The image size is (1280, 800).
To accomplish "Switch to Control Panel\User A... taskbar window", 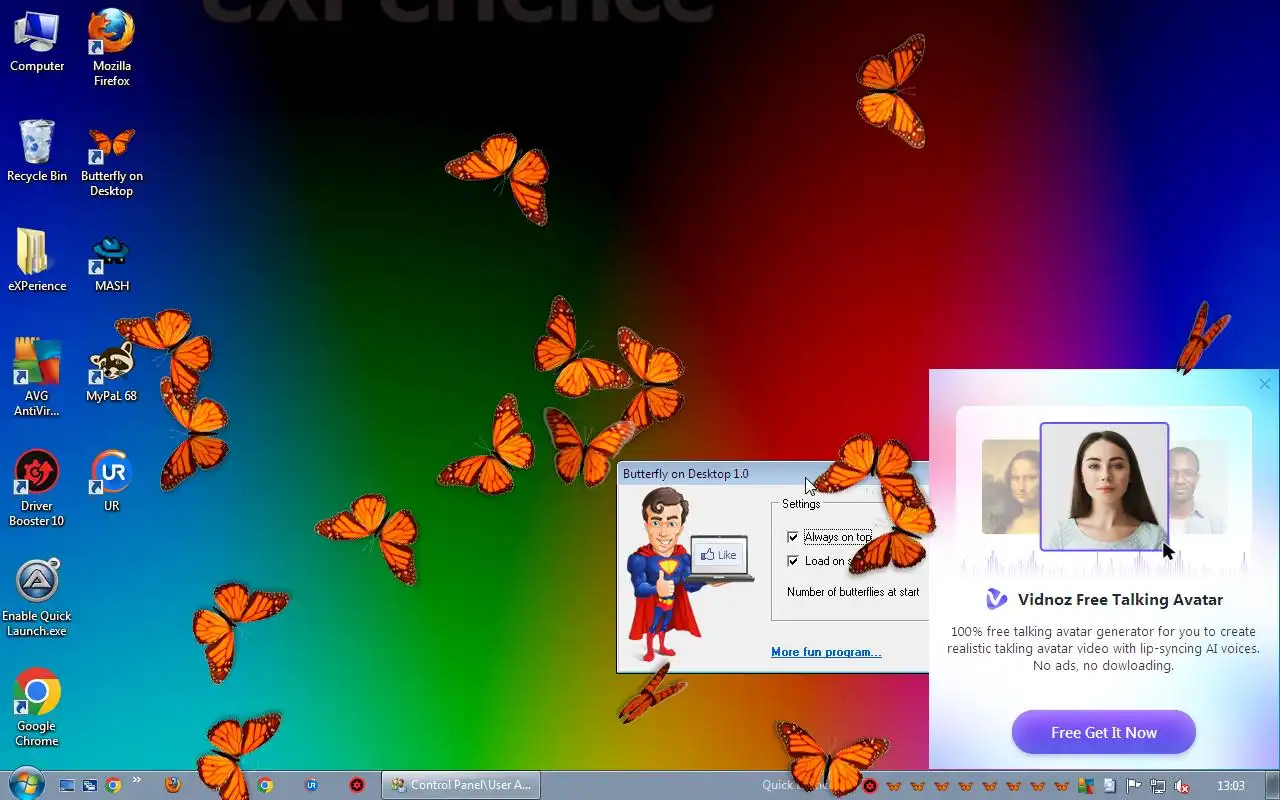I will [x=461, y=785].
